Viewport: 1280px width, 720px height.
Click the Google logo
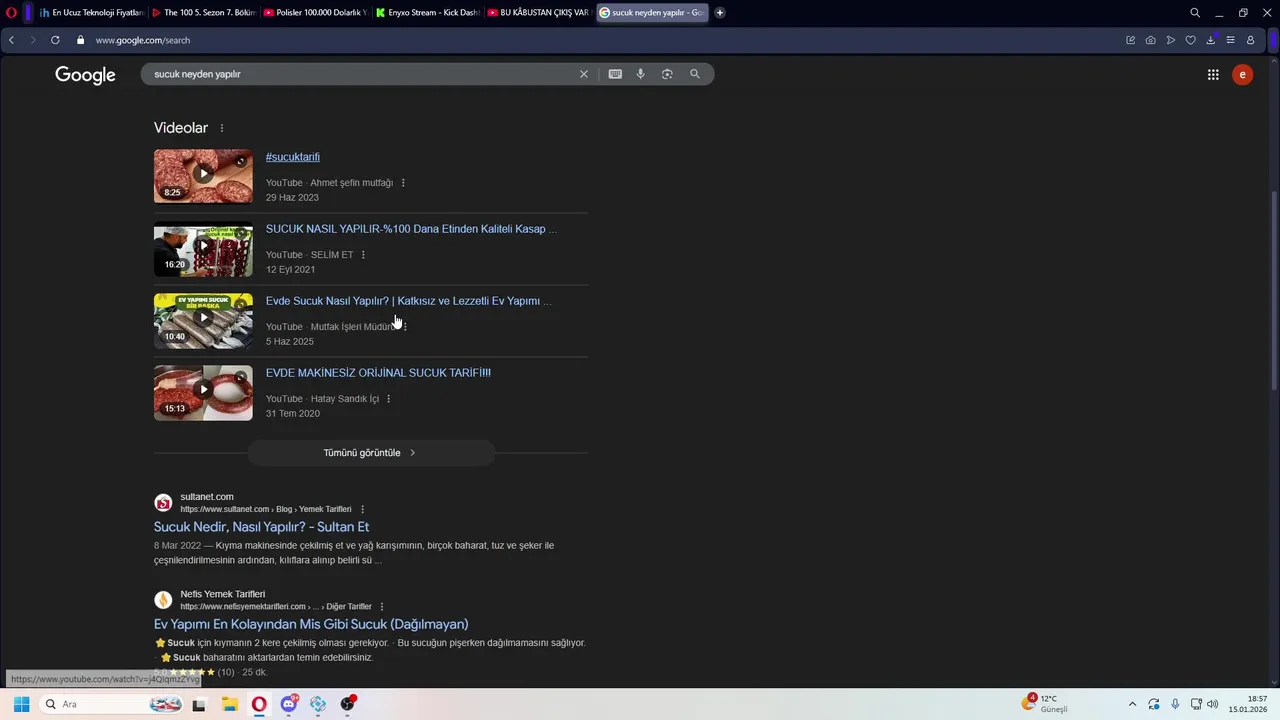tap(85, 75)
